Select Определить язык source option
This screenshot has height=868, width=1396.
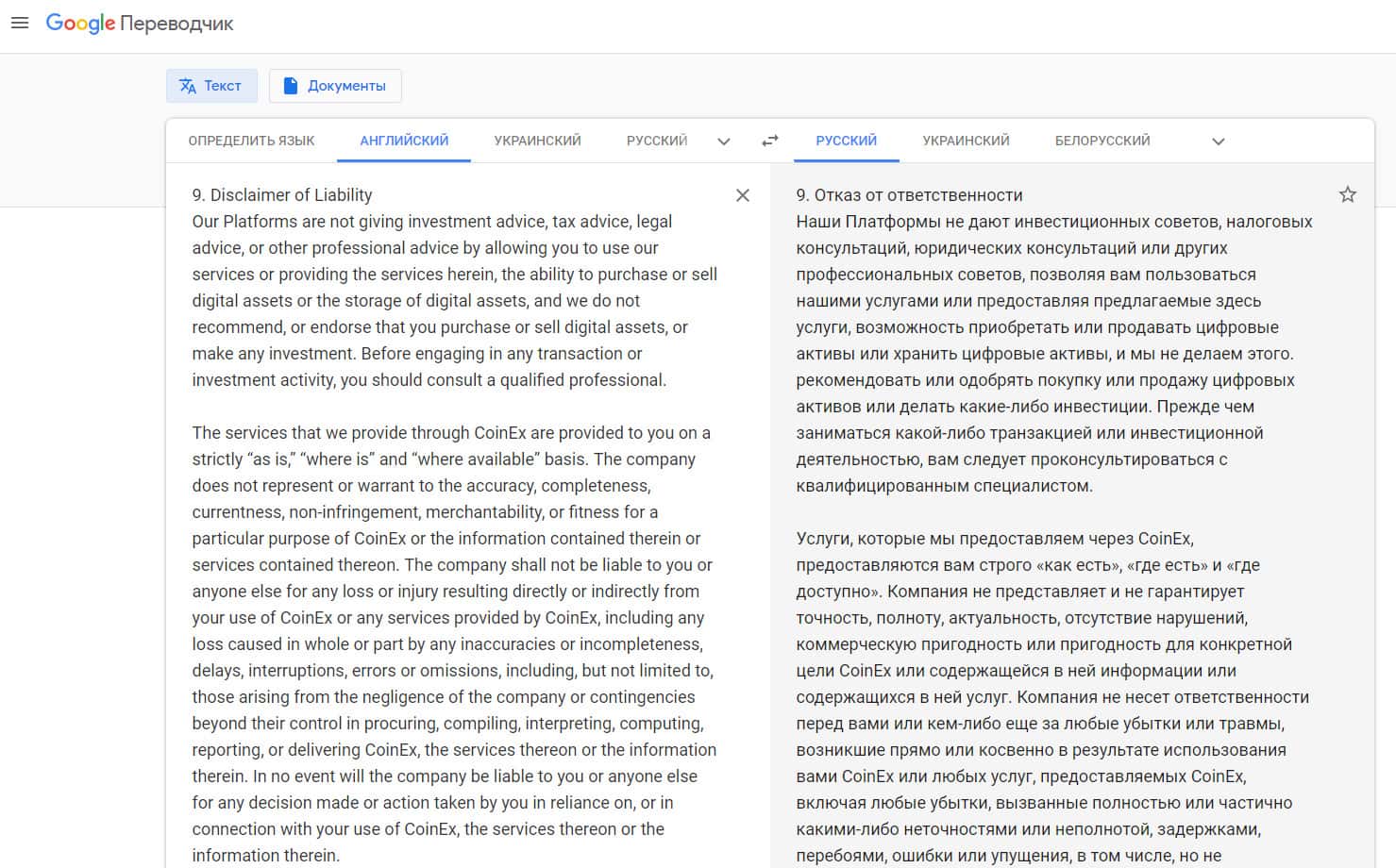pos(251,141)
